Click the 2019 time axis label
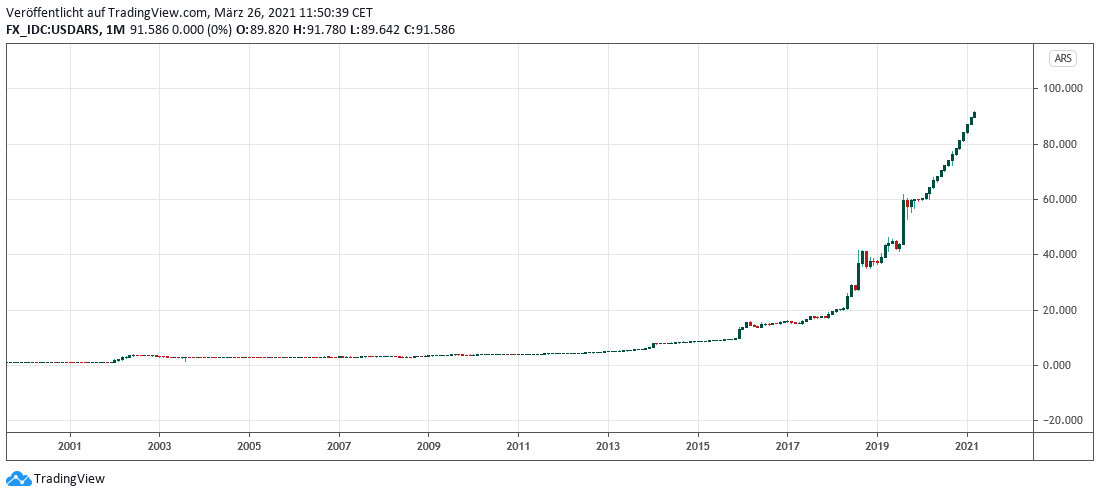This screenshot has height=497, width=1100. click(878, 446)
